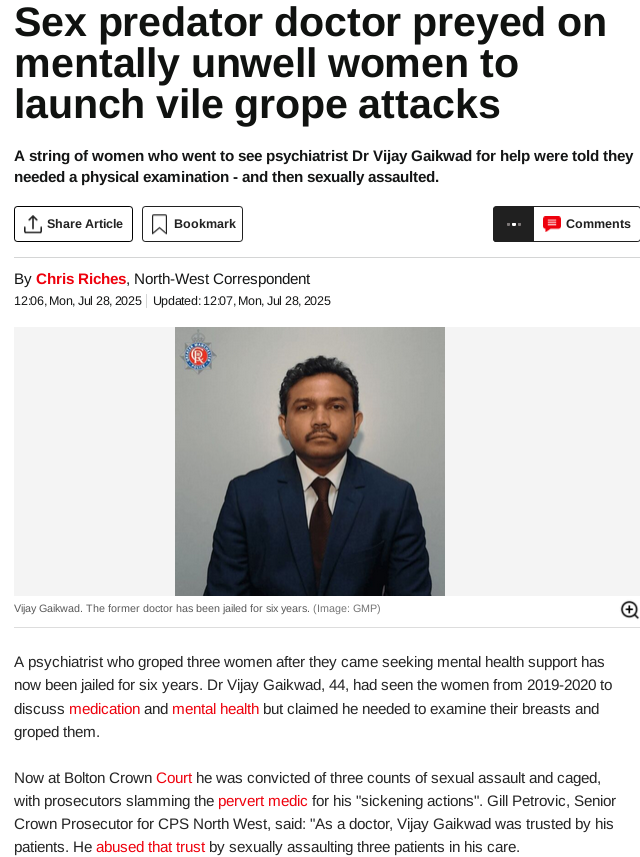Click the article headline text
This screenshot has height=857, width=640.
(x=310, y=63)
